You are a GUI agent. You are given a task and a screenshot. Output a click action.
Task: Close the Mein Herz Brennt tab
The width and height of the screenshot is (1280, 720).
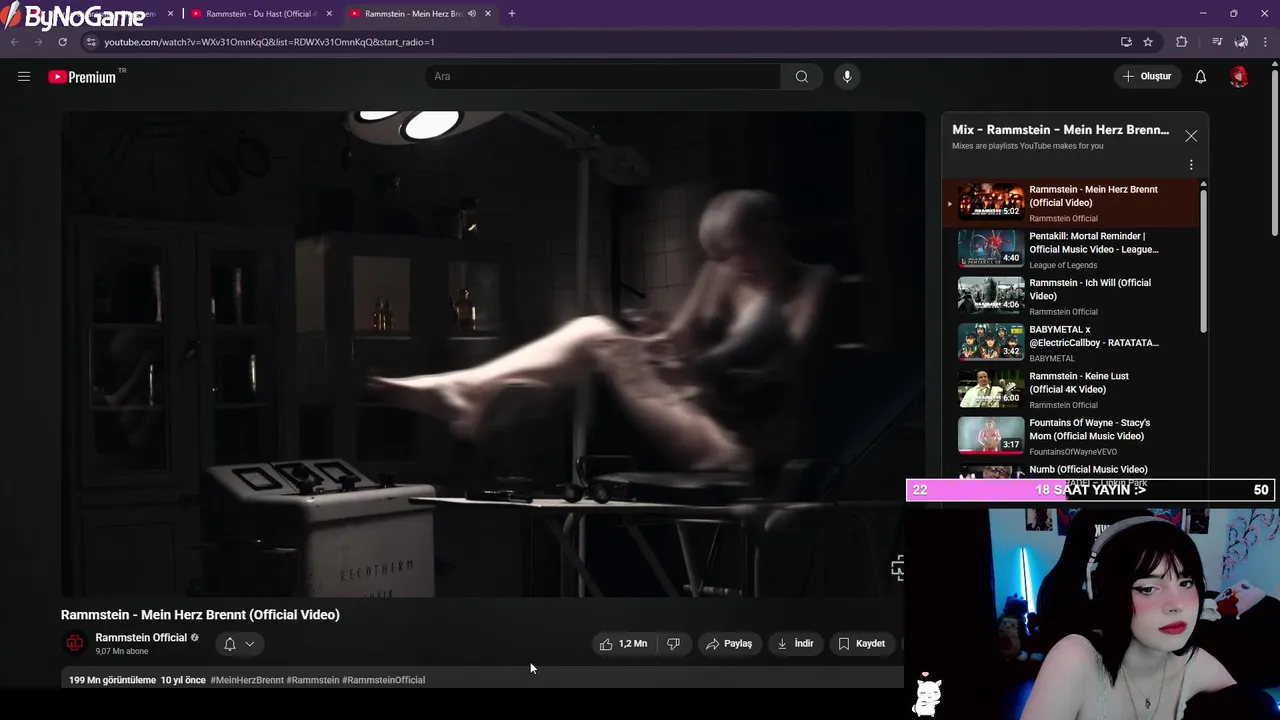coord(488,14)
